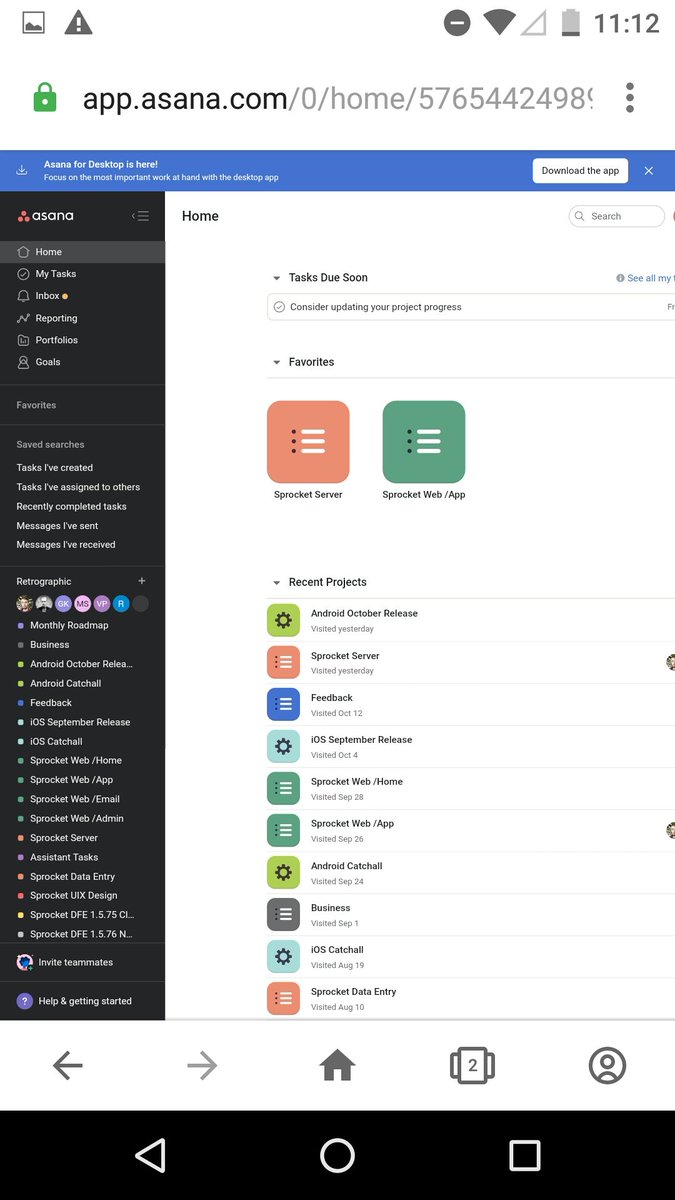Click the secure padlock icon
The image size is (675, 1200).
(x=45, y=97)
